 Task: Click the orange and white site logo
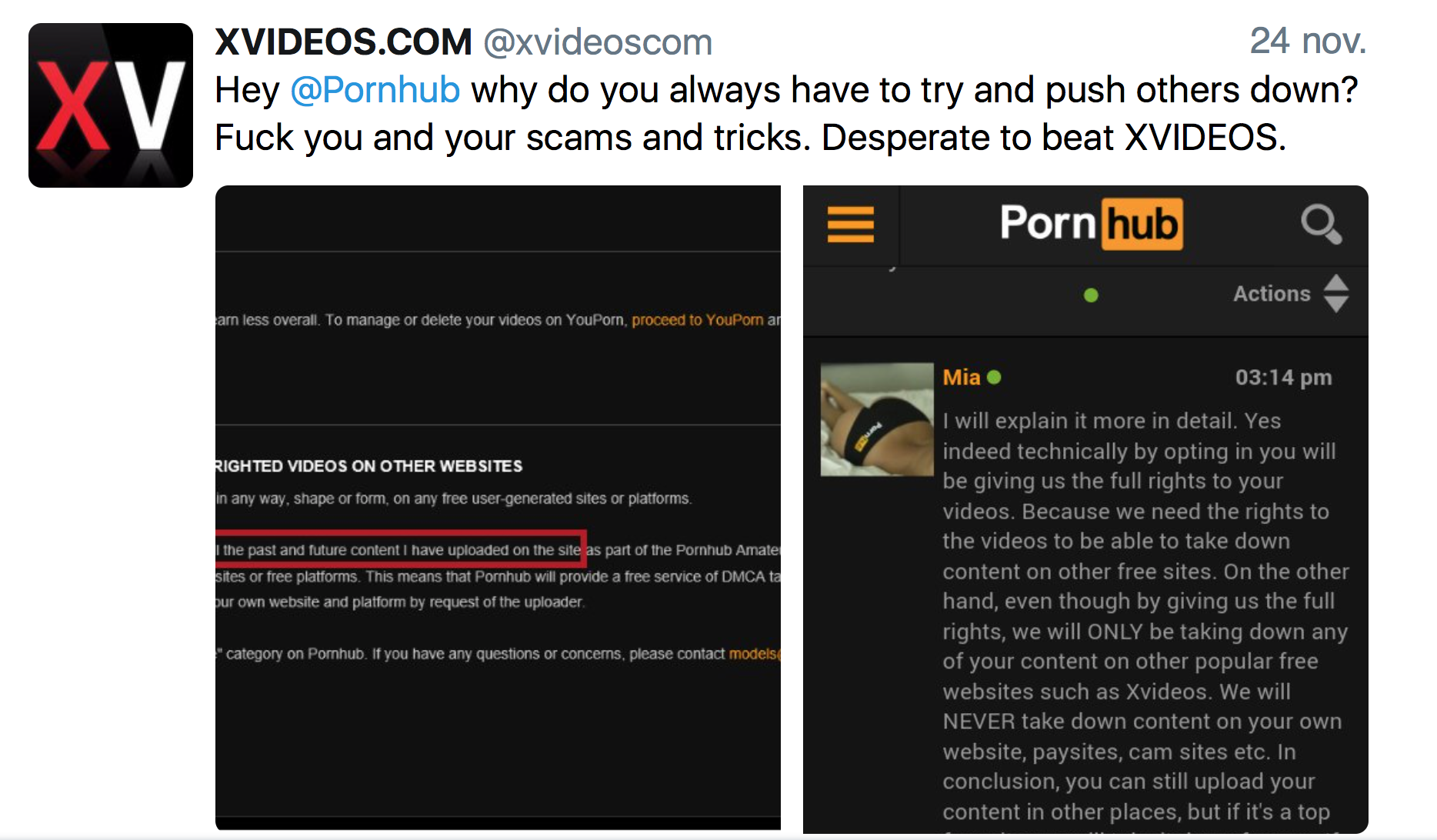(1091, 224)
